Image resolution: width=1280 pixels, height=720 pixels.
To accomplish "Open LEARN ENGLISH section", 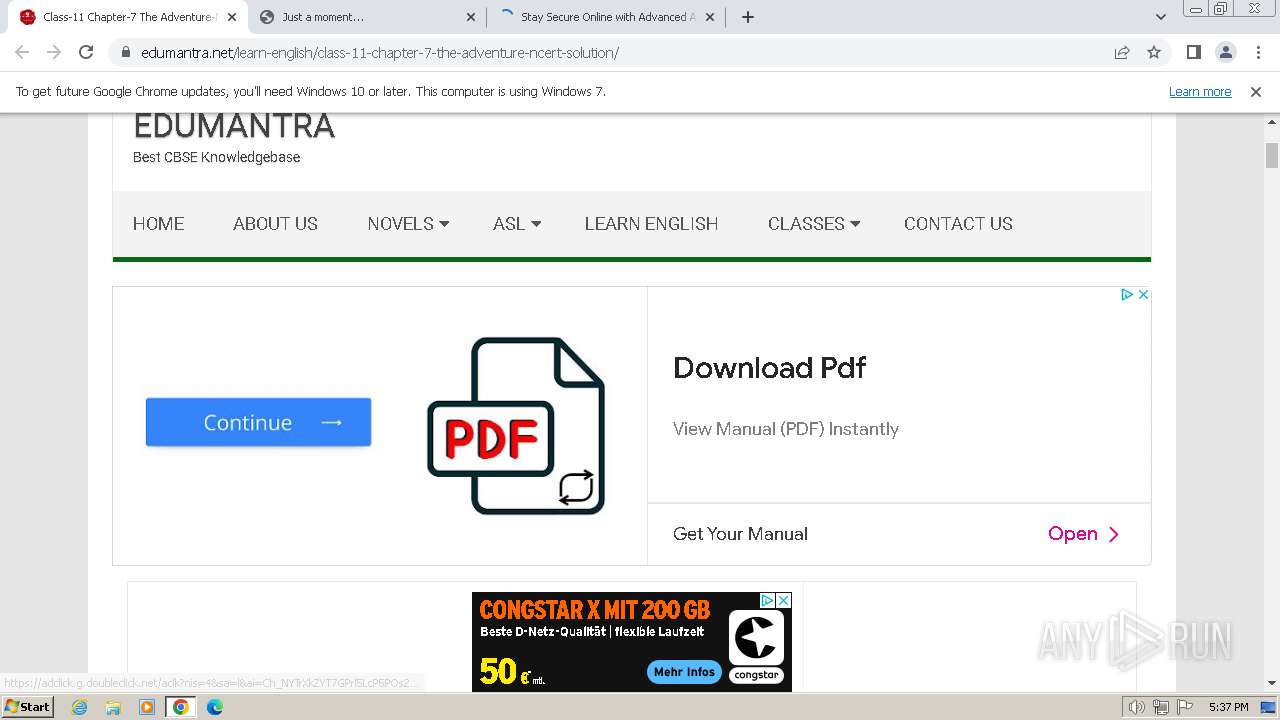I will (651, 224).
